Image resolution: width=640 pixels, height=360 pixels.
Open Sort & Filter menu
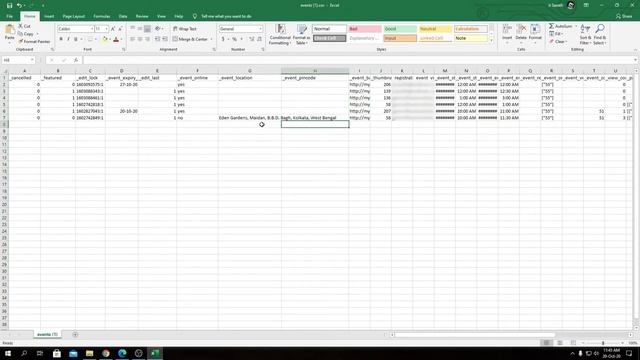click(585, 35)
